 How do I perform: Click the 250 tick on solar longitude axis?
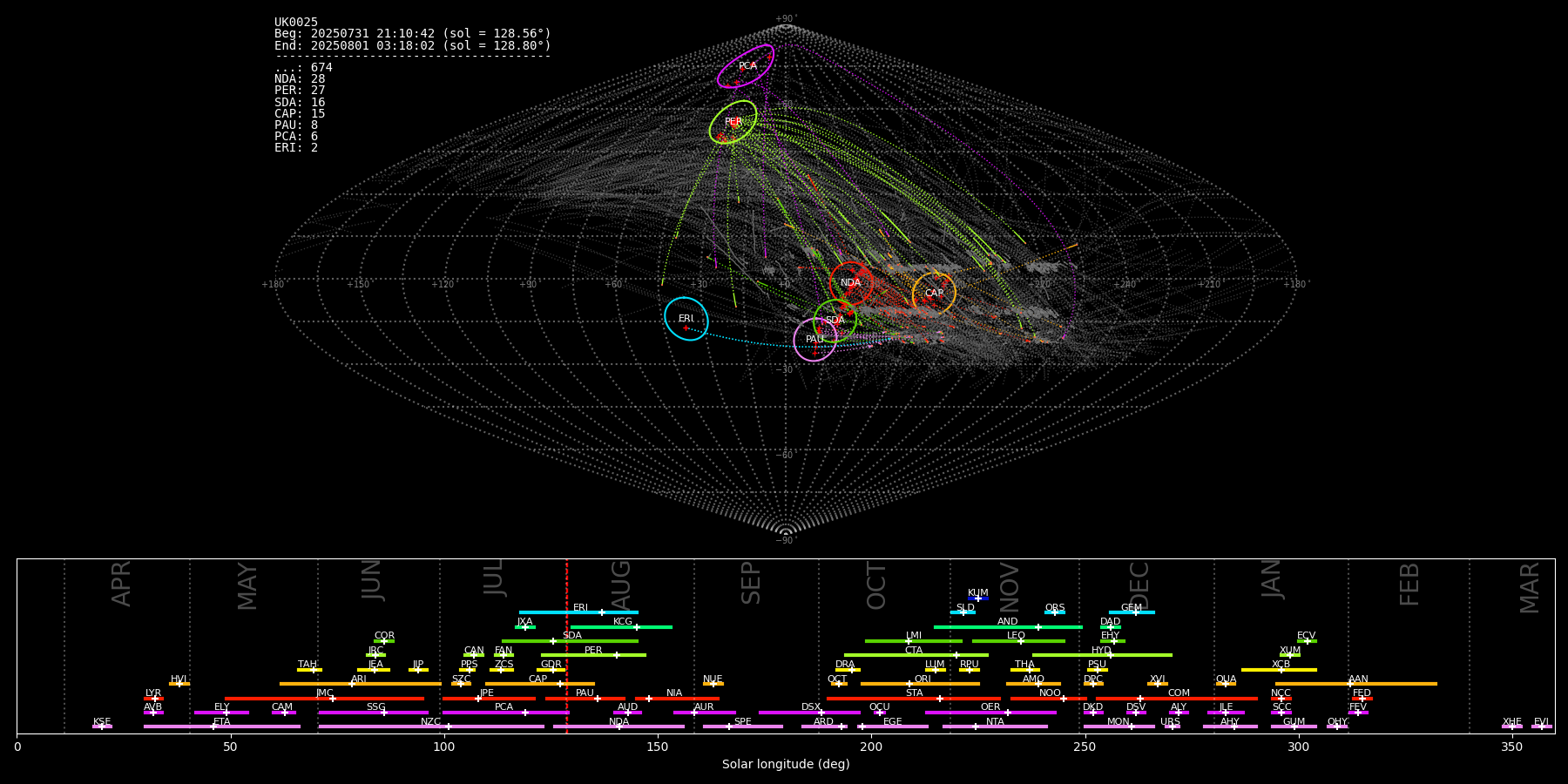[x=1085, y=747]
